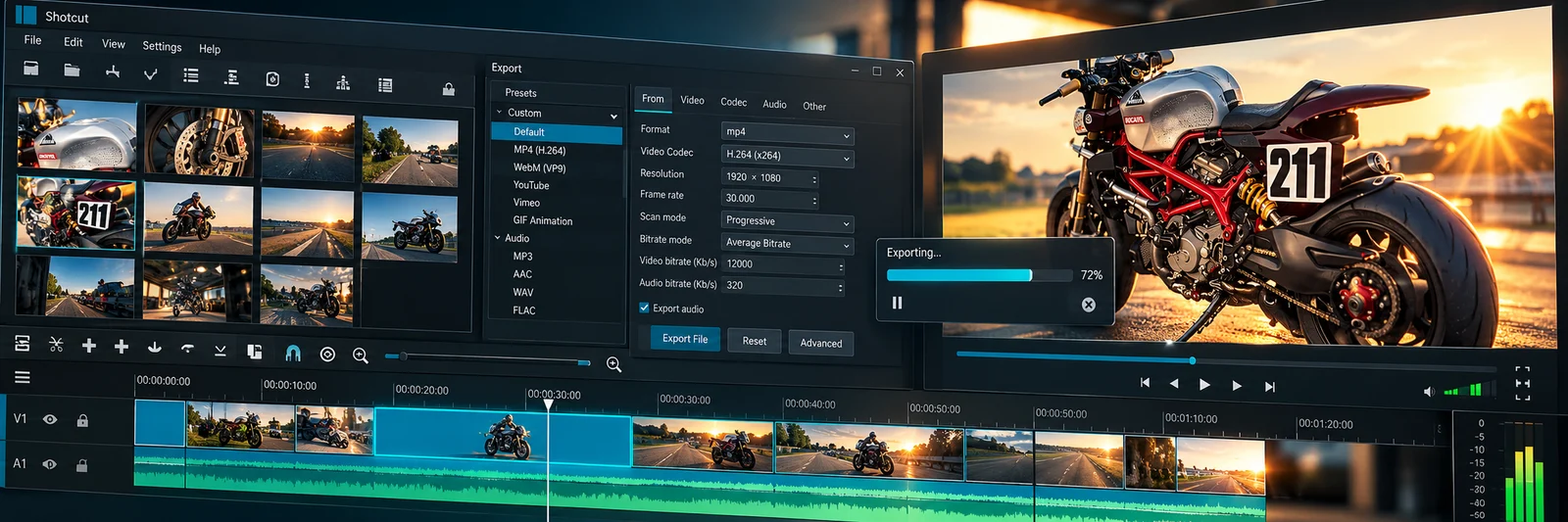Click the lift curved-arrow icon in the timeline toolbar
Viewport: 1568px width, 522px height.
click(187, 348)
